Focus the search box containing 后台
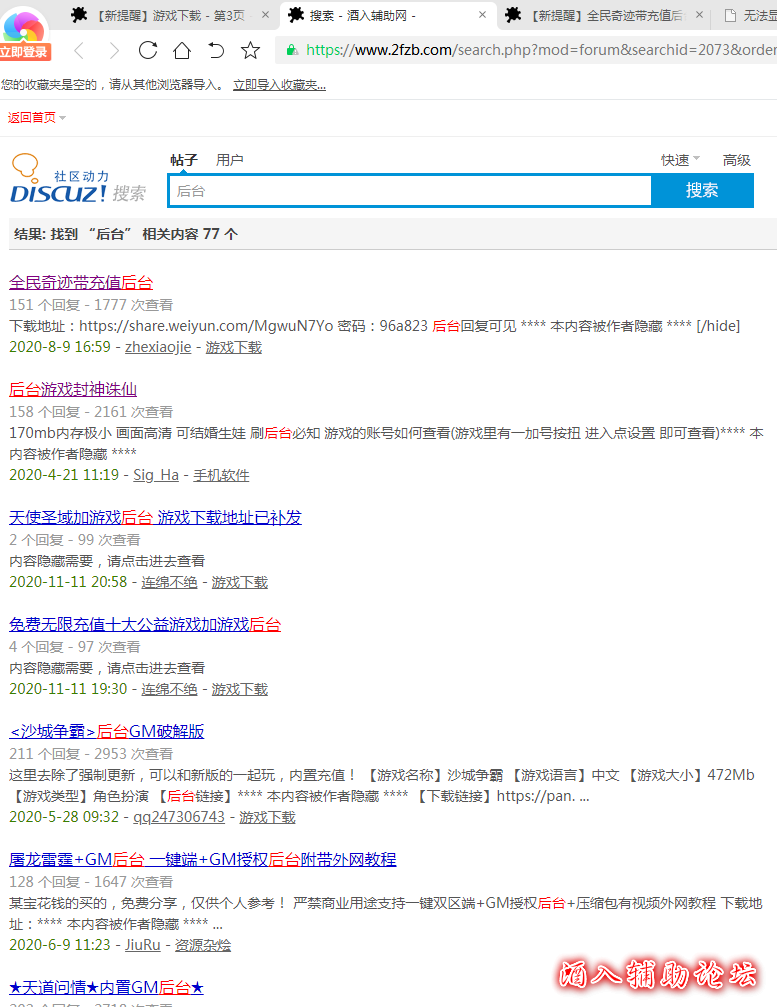This screenshot has width=777, height=1007. point(410,191)
